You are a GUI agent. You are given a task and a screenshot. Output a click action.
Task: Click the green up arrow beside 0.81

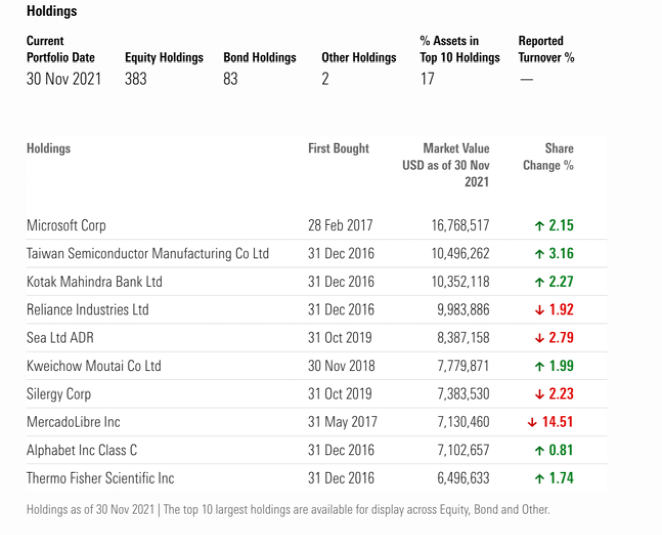(x=539, y=451)
